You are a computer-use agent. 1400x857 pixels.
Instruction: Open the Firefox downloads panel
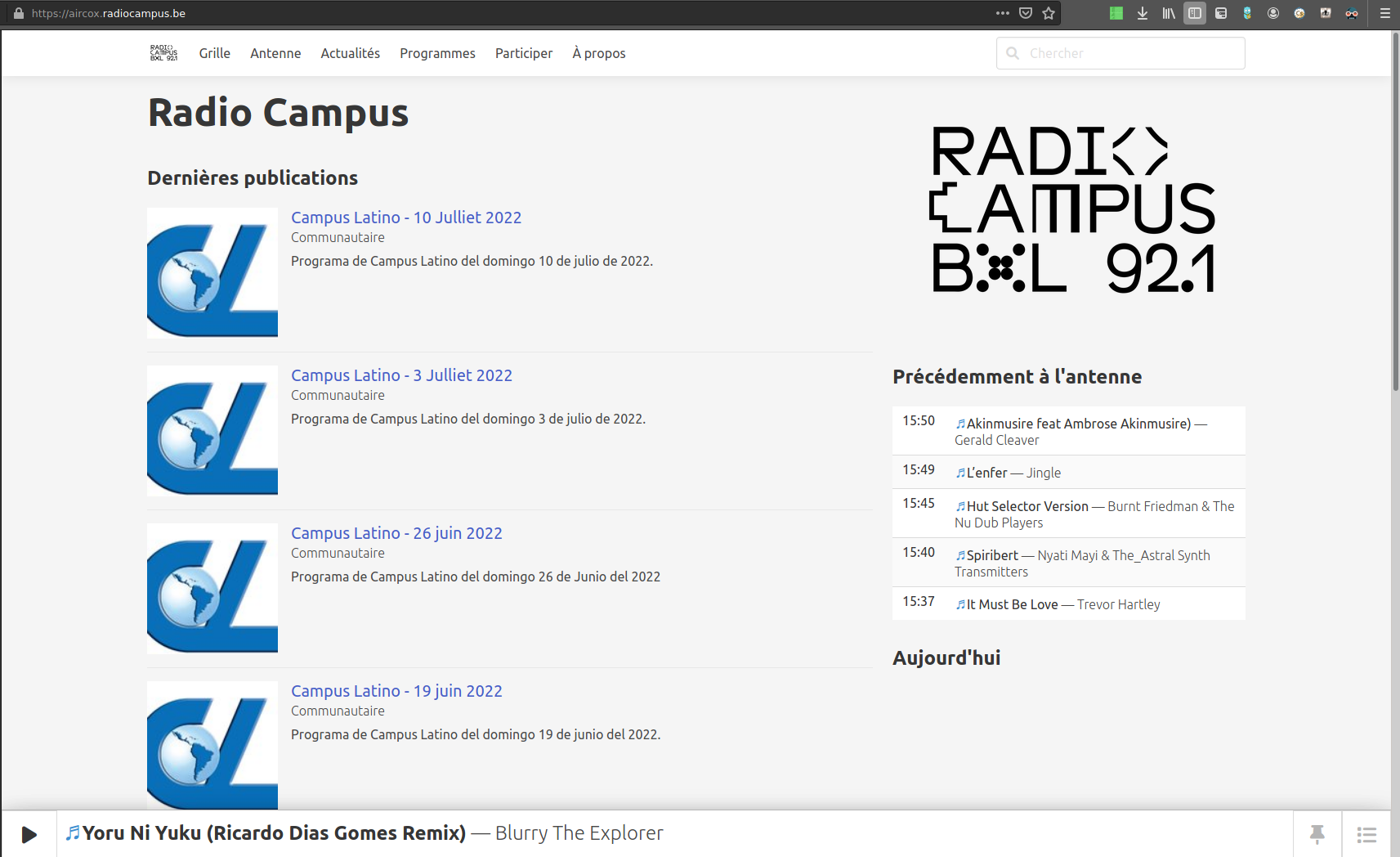pyautogui.click(x=1143, y=13)
